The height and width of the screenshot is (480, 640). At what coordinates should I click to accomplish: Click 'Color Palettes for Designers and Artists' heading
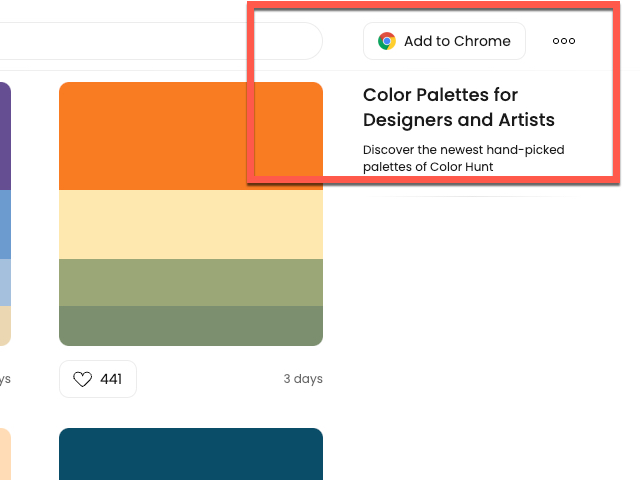(459, 107)
